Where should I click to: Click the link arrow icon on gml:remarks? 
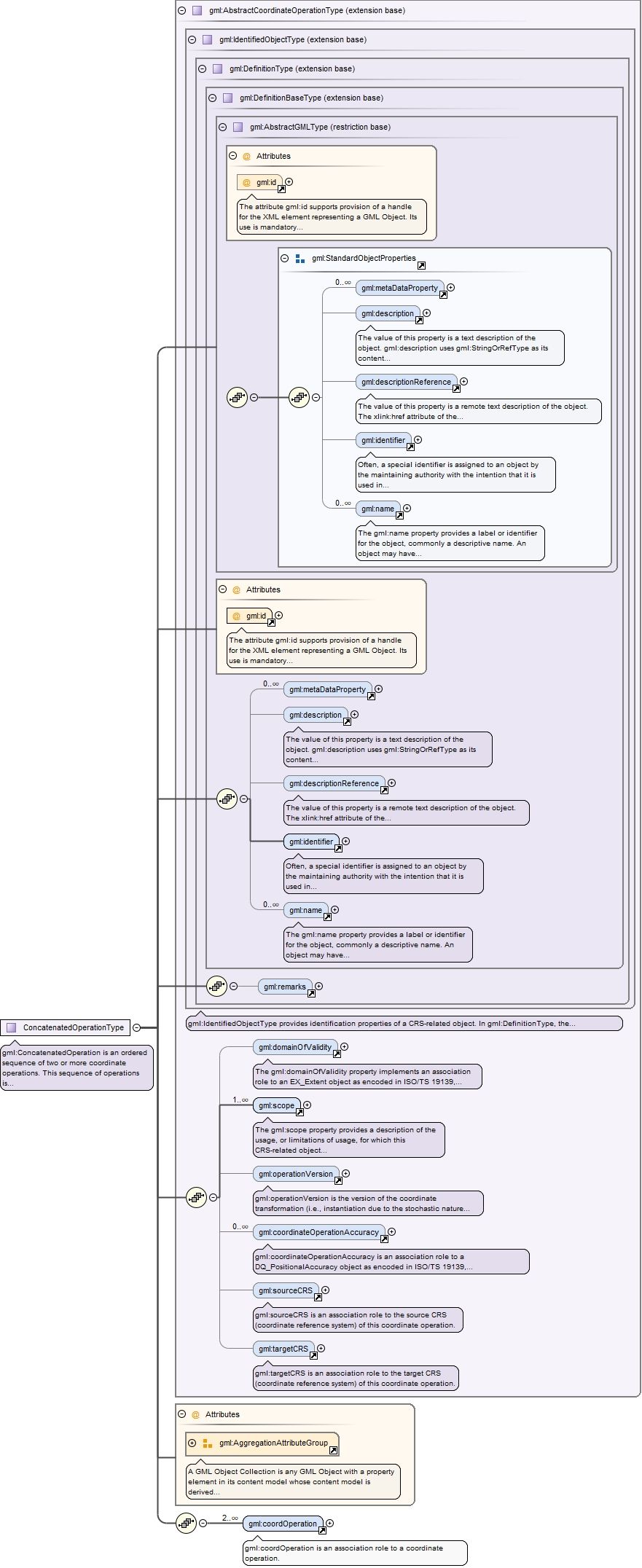pos(311,993)
